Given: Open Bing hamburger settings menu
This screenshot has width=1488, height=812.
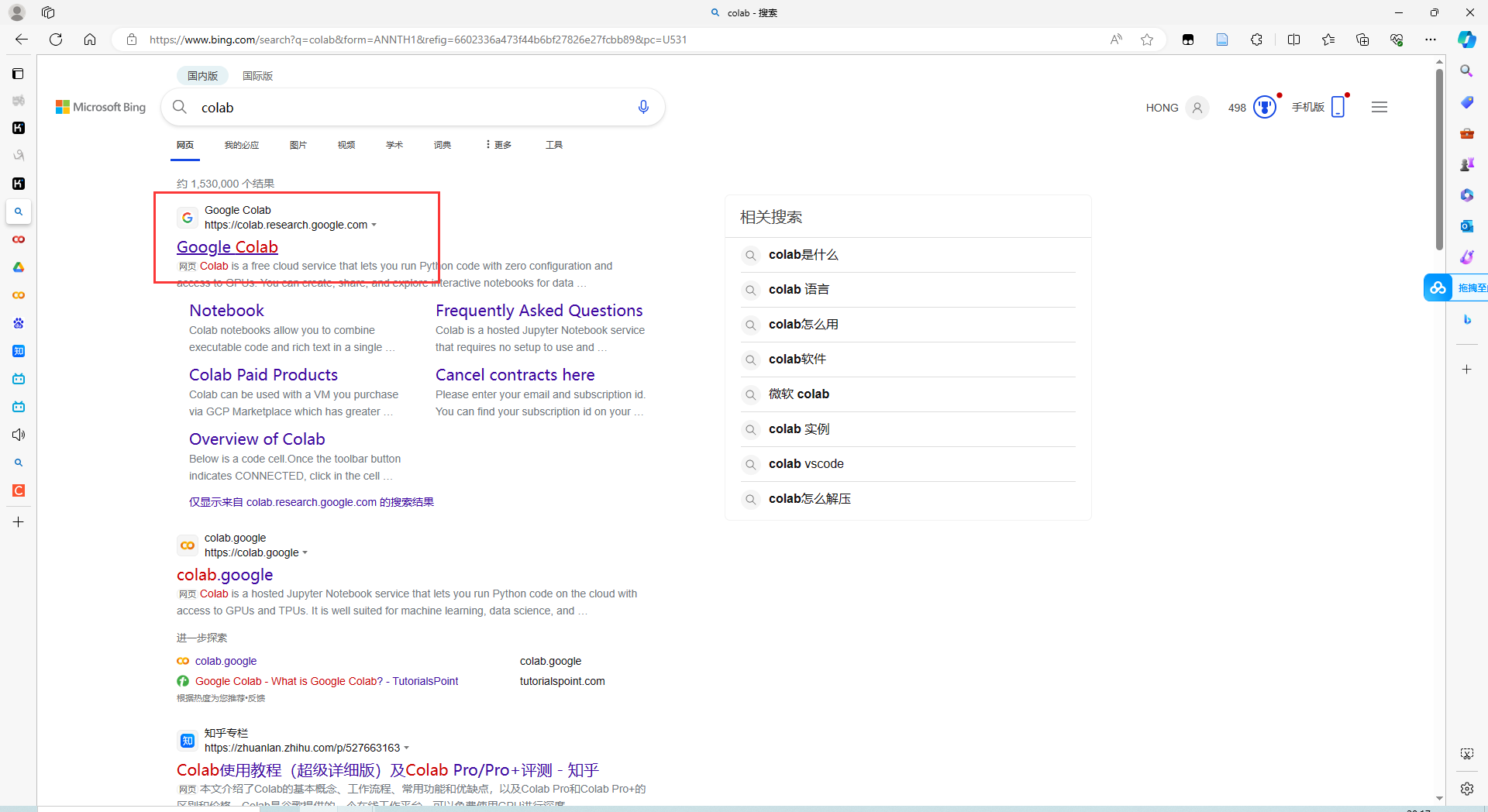Looking at the screenshot, I should (1379, 107).
